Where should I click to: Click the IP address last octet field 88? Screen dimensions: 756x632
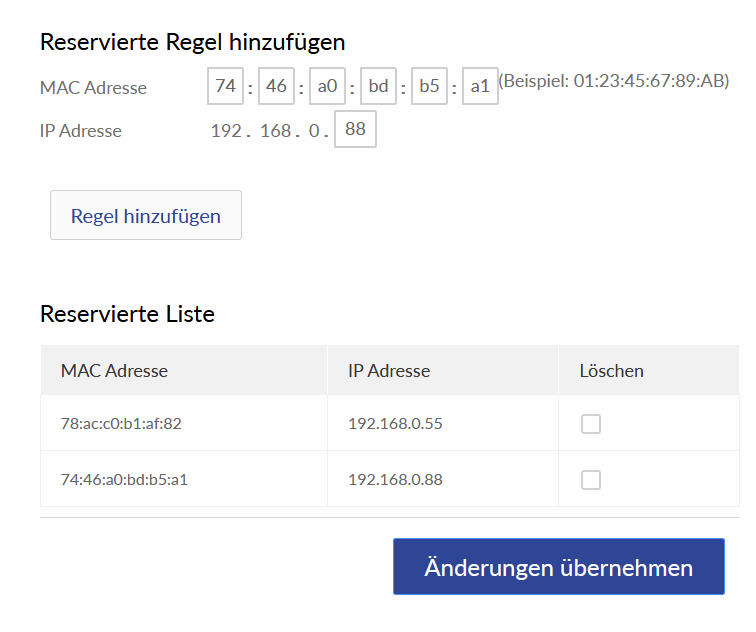(x=355, y=130)
